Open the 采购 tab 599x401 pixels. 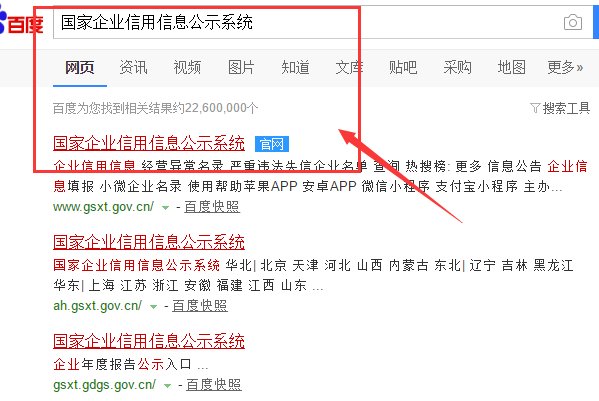pyautogui.click(x=457, y=68)
